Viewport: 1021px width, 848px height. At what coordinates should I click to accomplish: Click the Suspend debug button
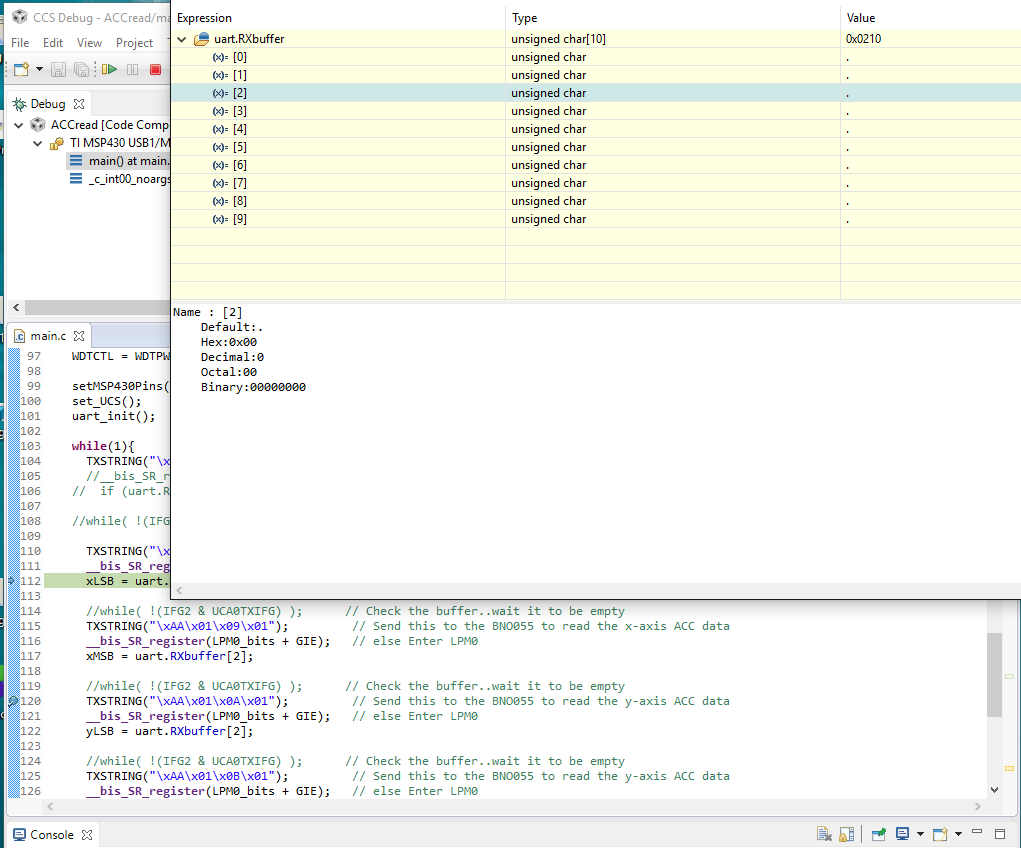coord(132,70)
